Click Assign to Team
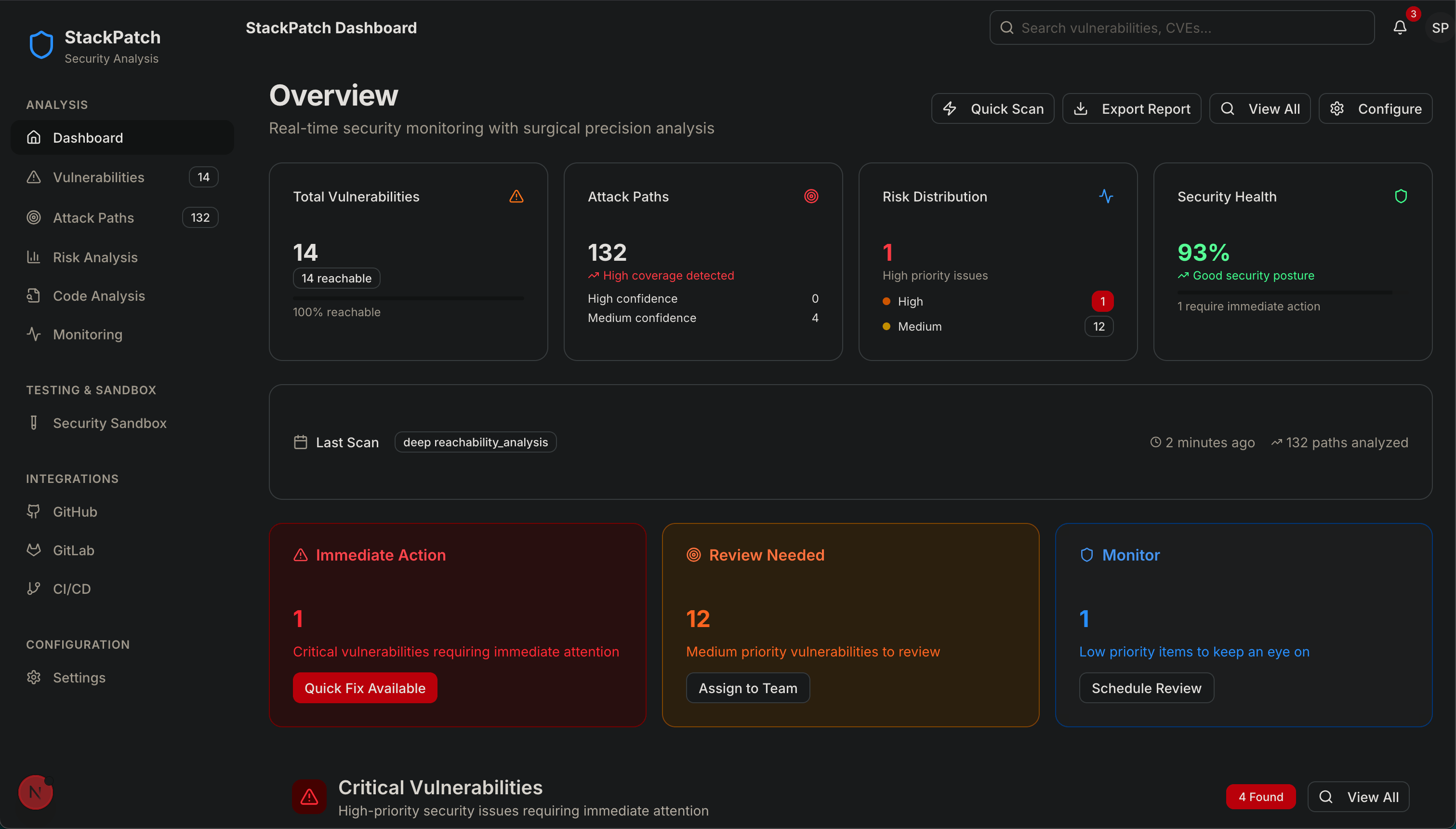Screen dimensions: 1456x829 [x=748, y=688]
